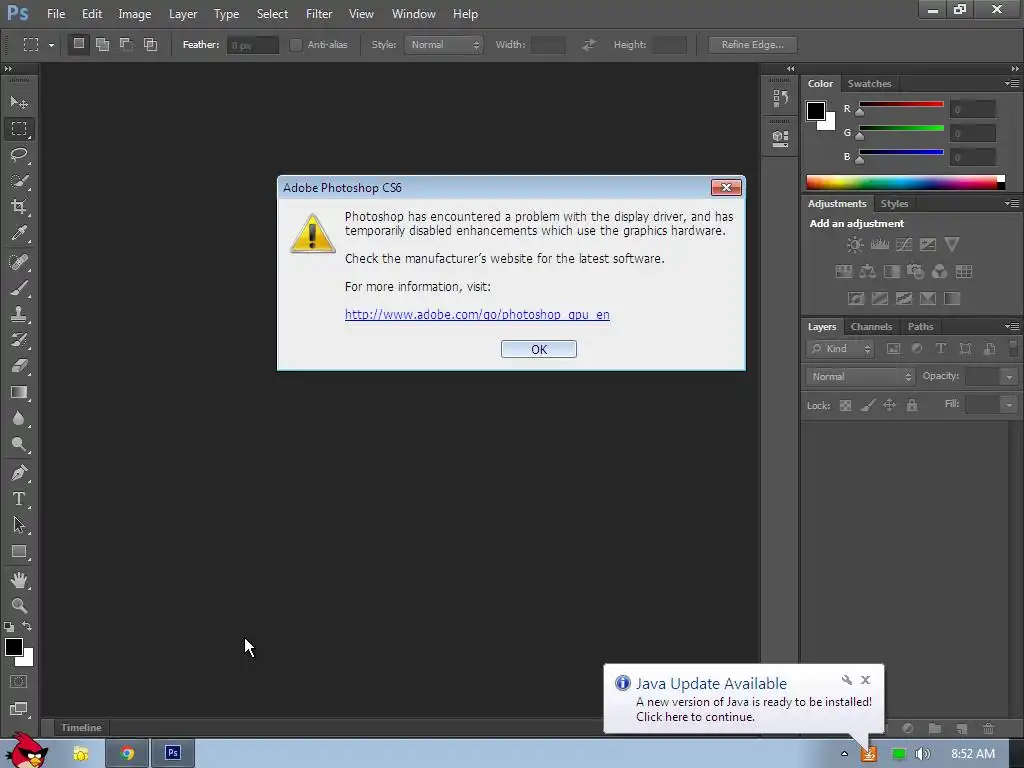The image size is (1024, 768).
Task: Toggle Lock position
Action: point(889,406)
